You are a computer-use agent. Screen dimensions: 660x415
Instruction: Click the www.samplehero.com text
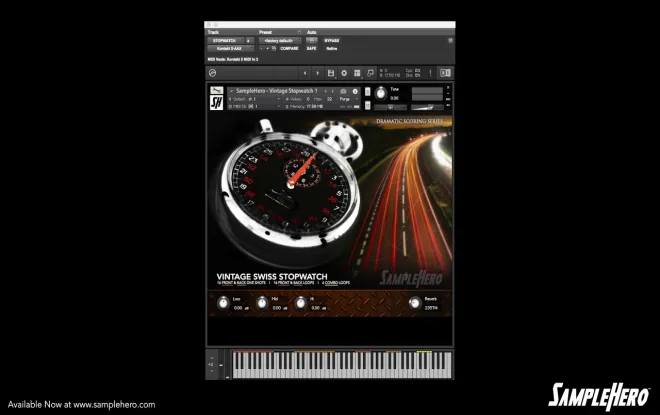tap(114, 405)
